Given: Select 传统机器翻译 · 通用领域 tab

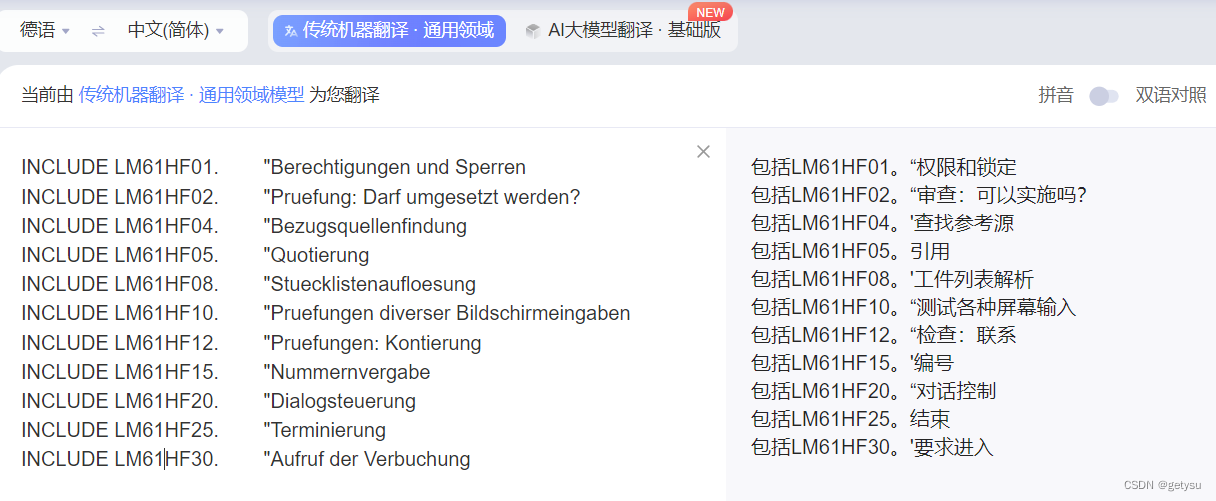Looking at the screenshot, I should click(x=389, y=31).
